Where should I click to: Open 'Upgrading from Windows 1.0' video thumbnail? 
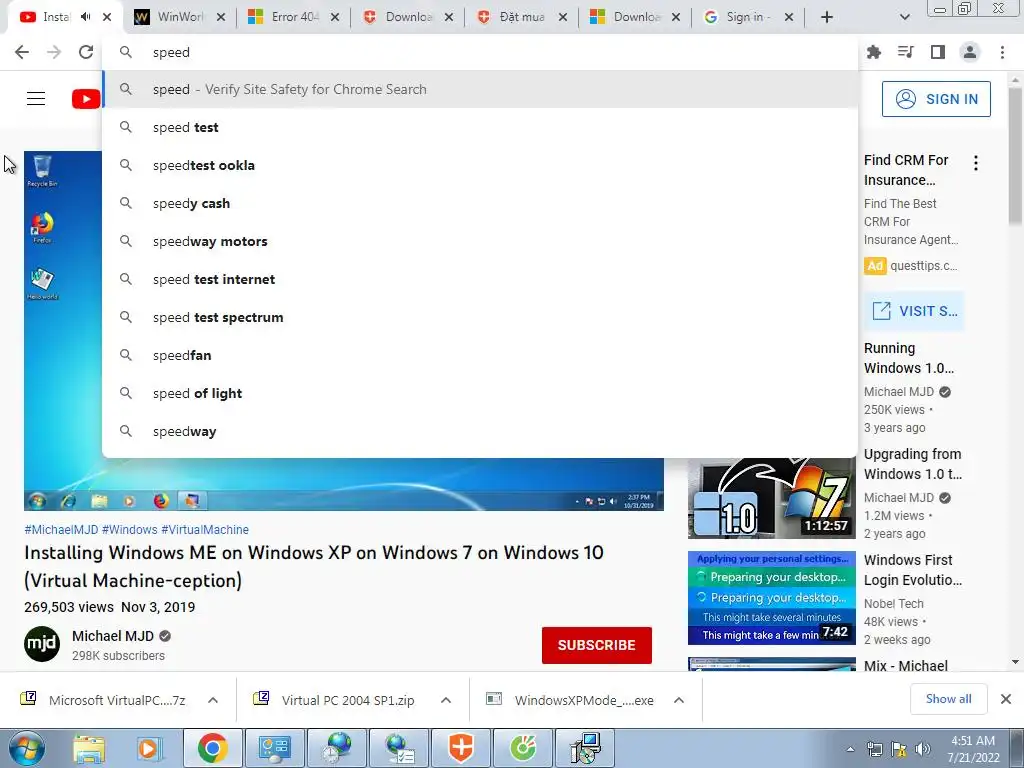(x=771, y=498)
